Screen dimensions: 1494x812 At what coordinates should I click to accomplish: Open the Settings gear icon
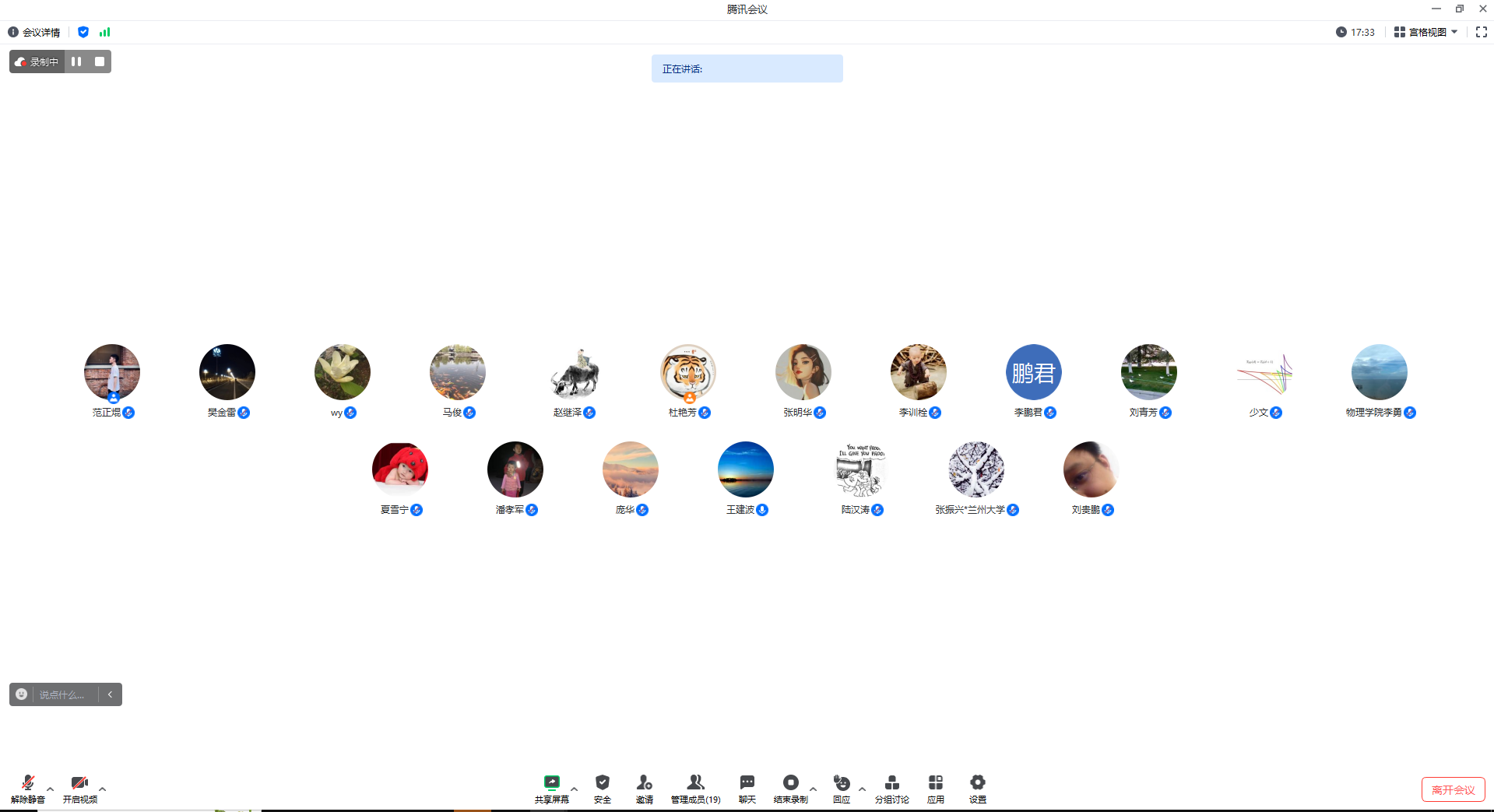[x=977, y=783]
